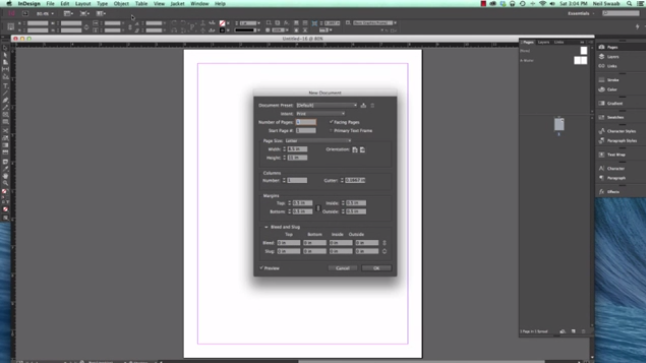Click the save document preset icon
Image resolution: width=646 pixels, height=363 pixels.
(x=363, y=105)
